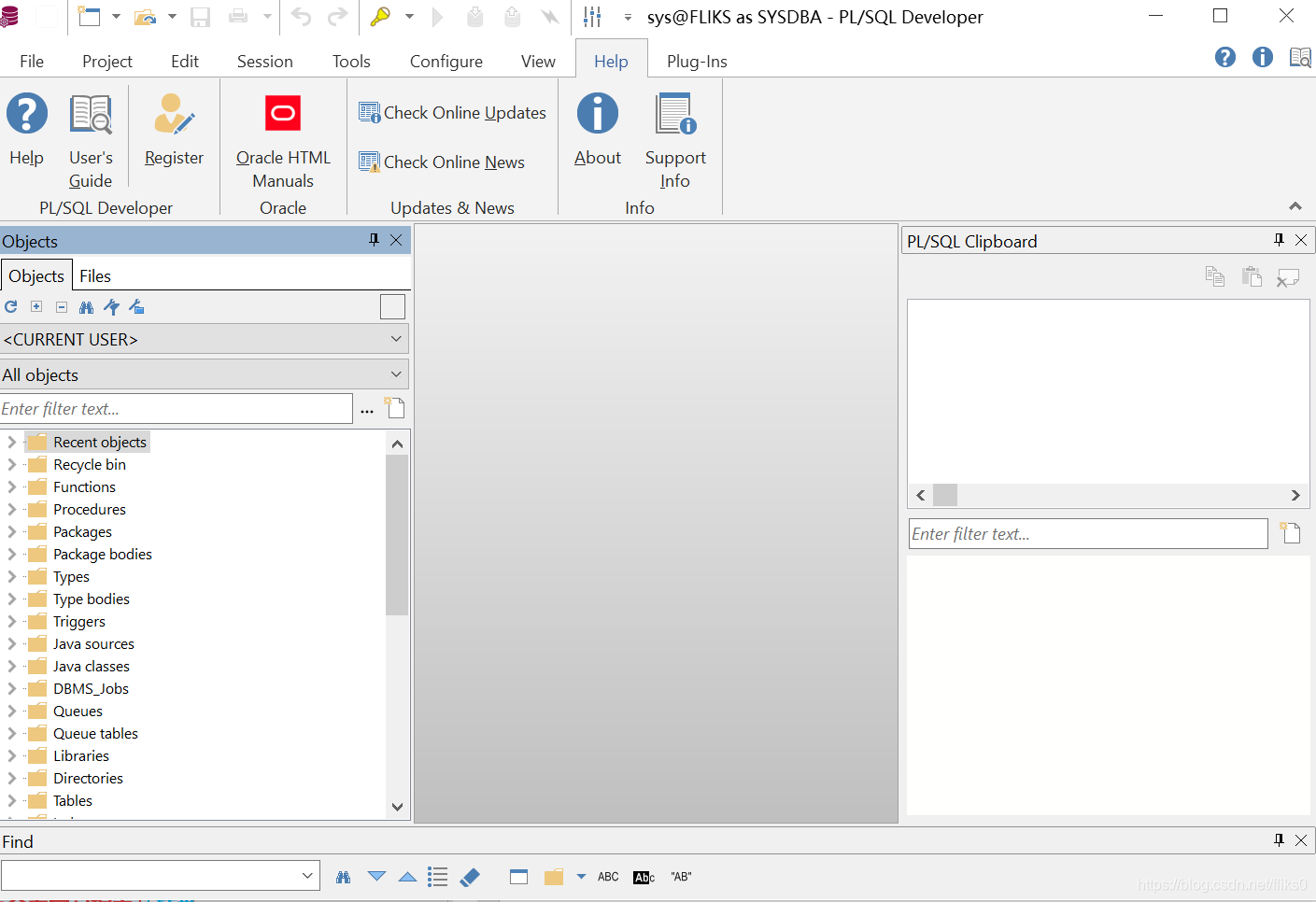Click Find next down-arrow icon

[377, 877]
